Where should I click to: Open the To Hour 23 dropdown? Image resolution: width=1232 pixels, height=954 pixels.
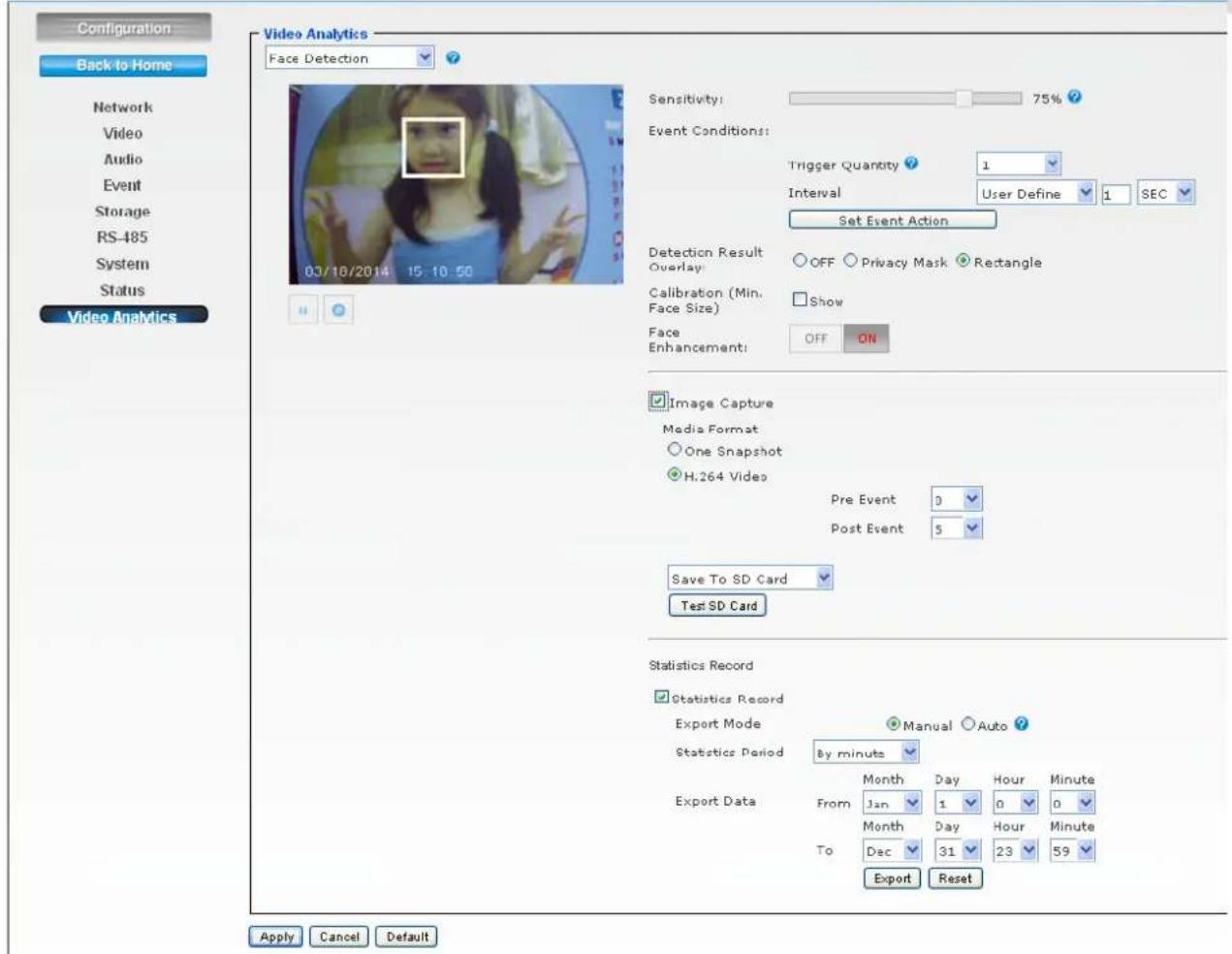pyautogui.click(x=1015, y=850)
